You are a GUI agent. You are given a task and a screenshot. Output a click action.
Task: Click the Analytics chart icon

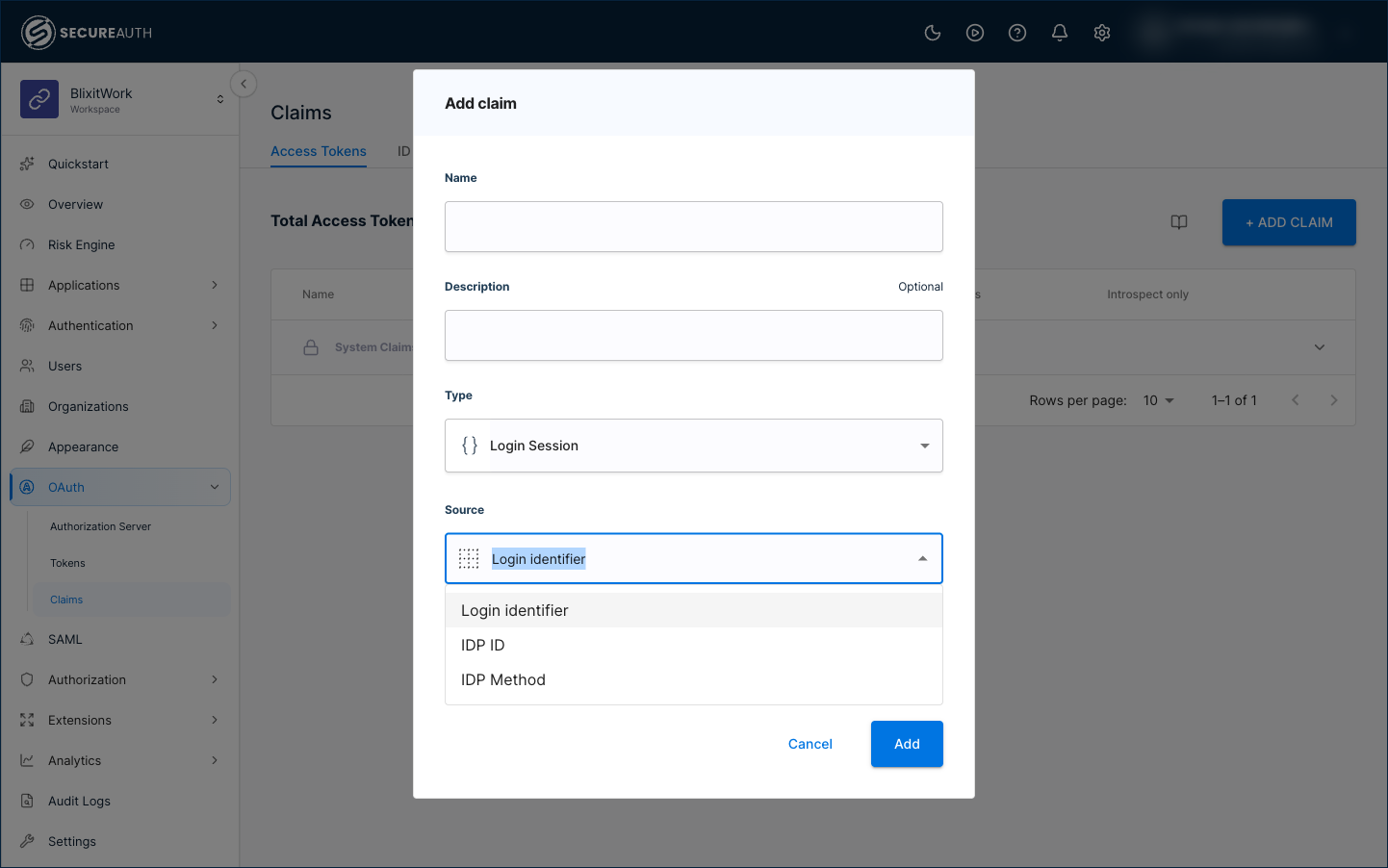coord(27,760)
